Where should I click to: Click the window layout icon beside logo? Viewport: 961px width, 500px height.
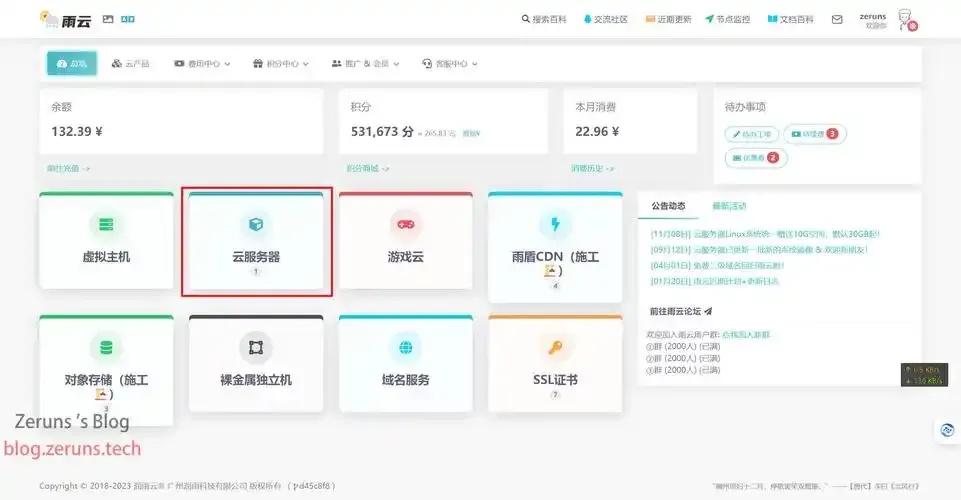[x=108, y=20]
